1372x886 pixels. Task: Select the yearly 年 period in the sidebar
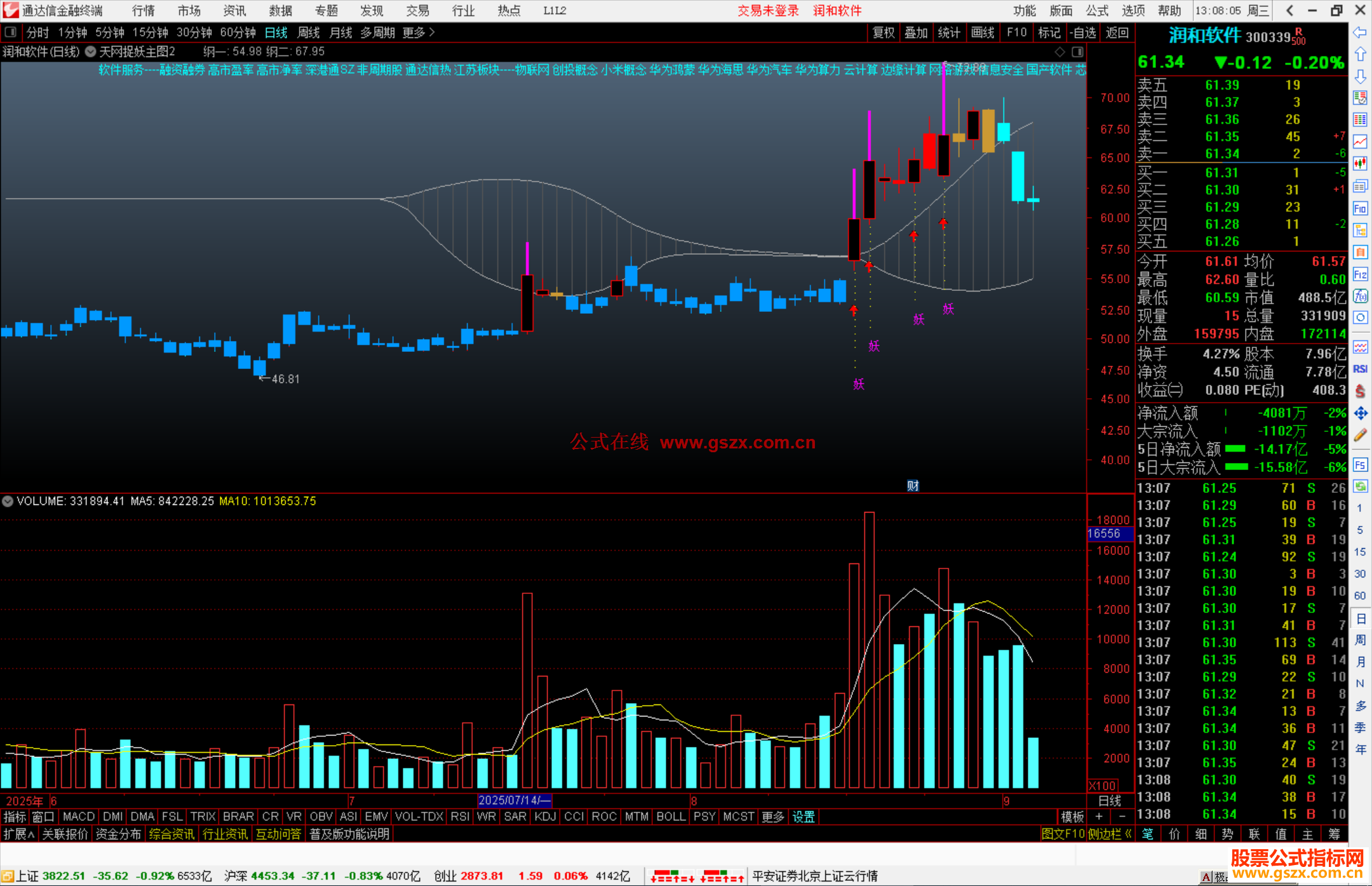tap(1360, 749)
